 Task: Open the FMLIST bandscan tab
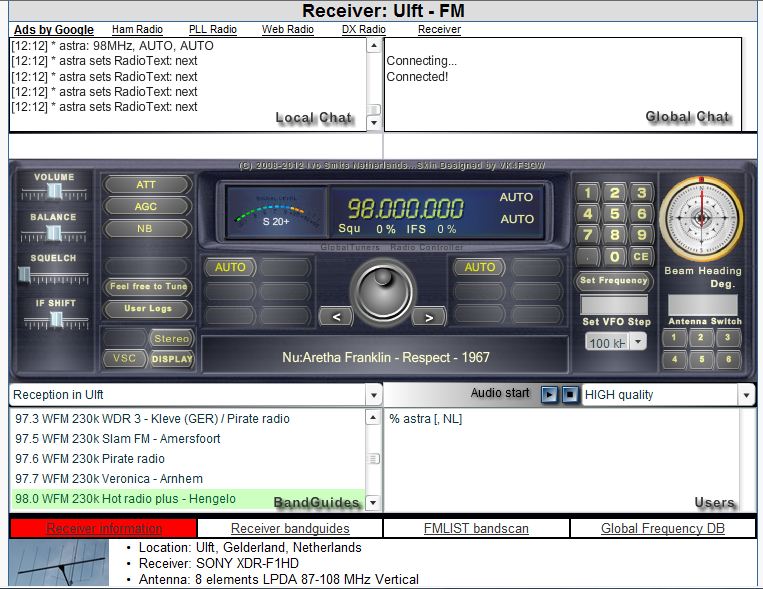[476, 528]
